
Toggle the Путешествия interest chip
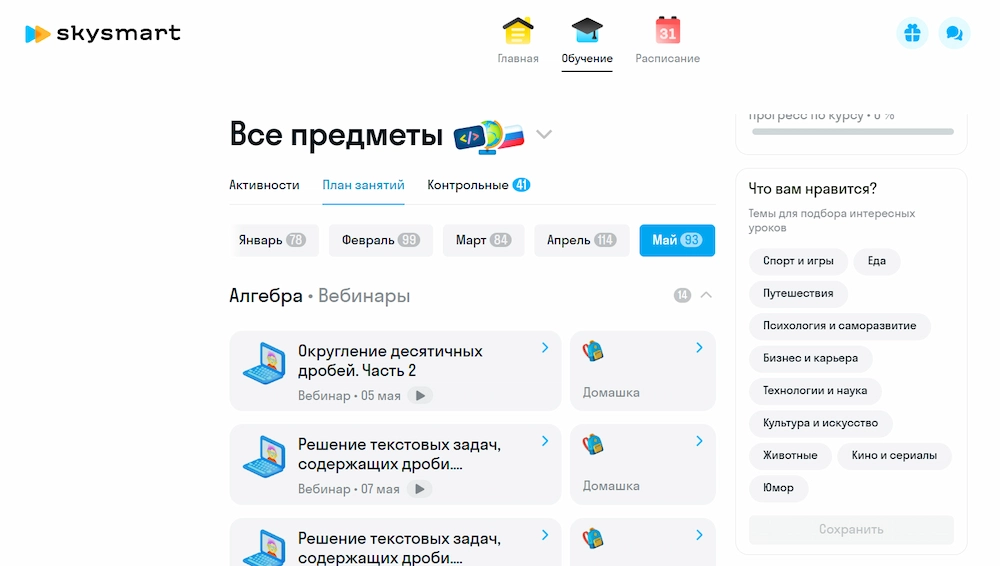click(x=798, y=294)
